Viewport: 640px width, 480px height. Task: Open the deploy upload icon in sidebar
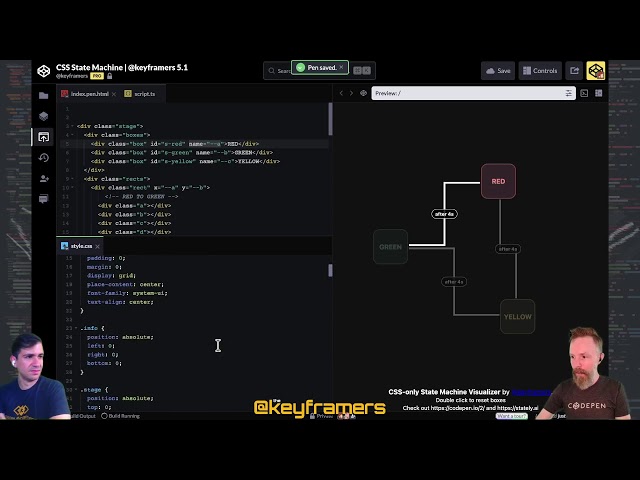(43, 137)
